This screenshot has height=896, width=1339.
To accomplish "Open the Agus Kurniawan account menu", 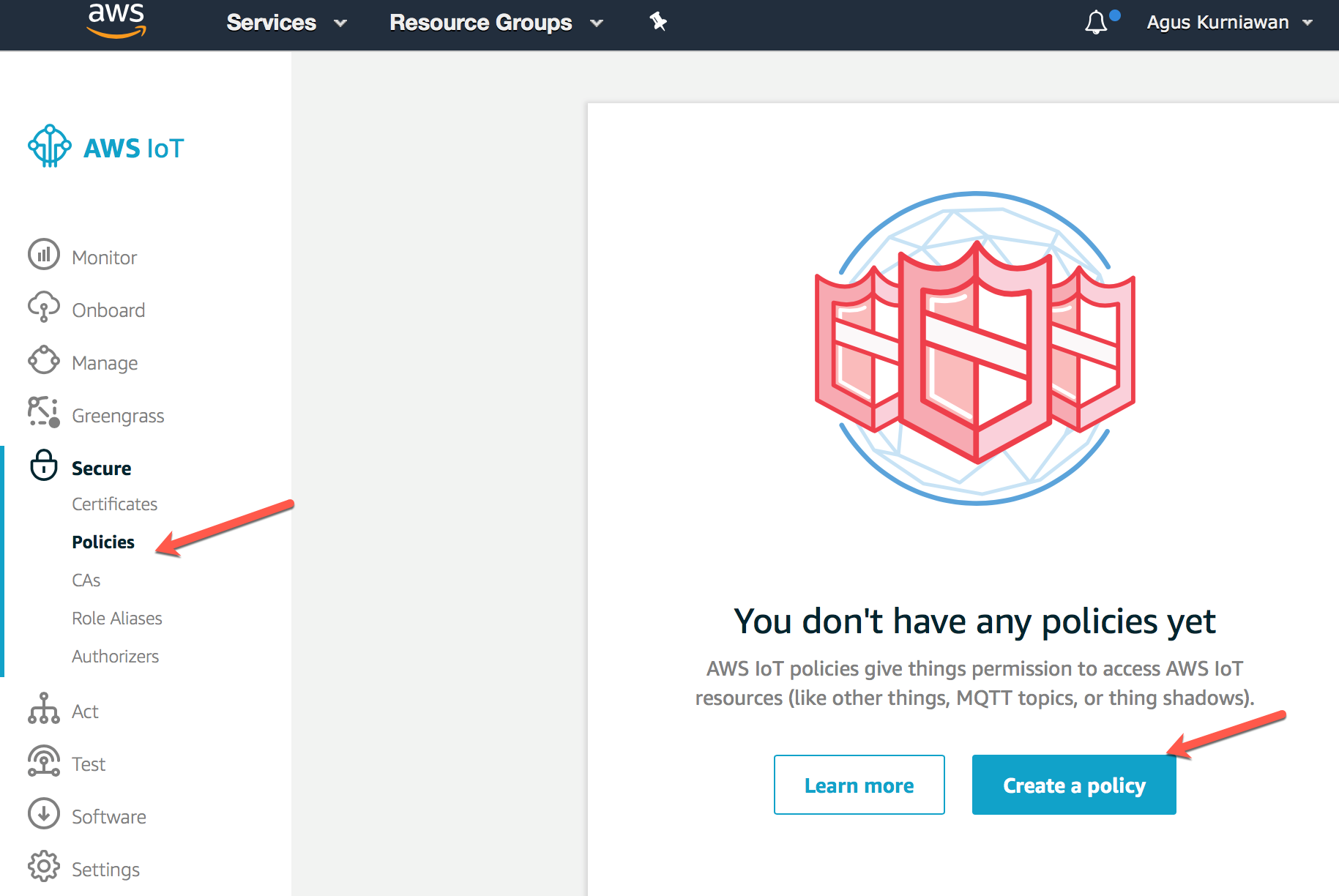I will [x=1228, y=23].
